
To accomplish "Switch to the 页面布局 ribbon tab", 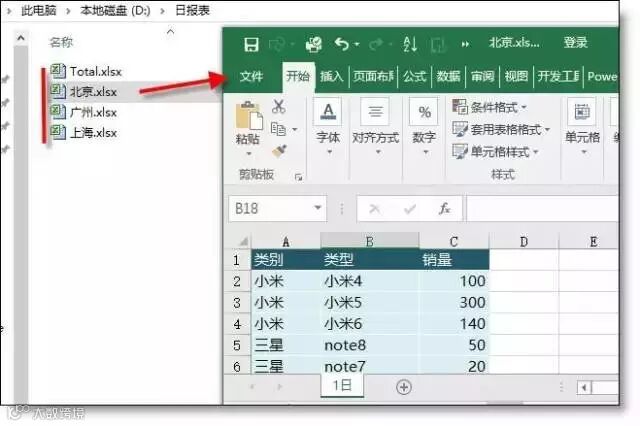I will [x=373, y=76].
